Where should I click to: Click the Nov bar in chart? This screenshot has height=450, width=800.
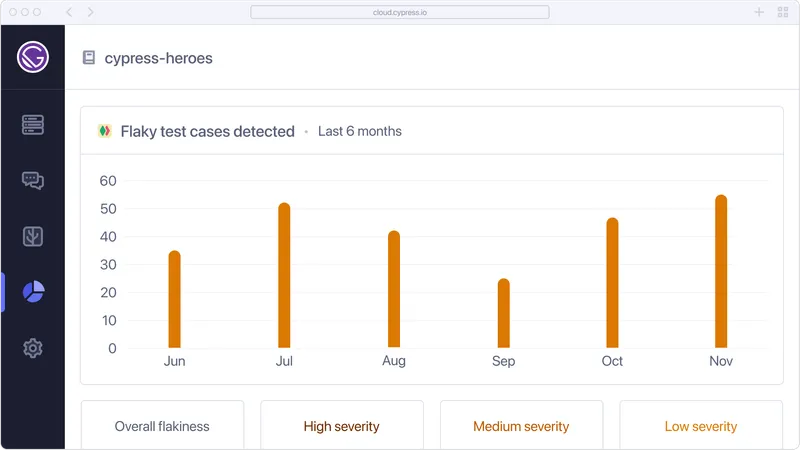(721, 271)
